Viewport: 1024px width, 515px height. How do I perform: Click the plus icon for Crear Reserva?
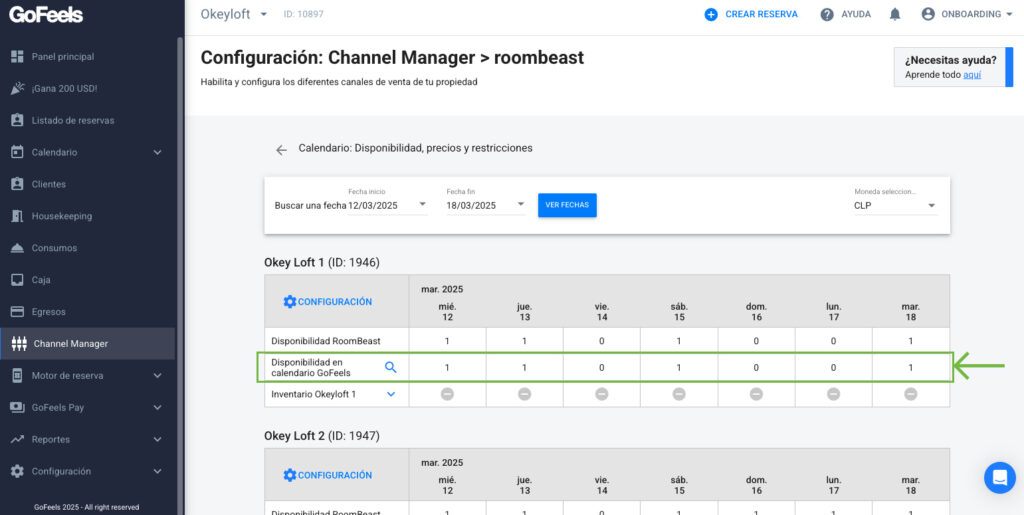pos(711,14)
